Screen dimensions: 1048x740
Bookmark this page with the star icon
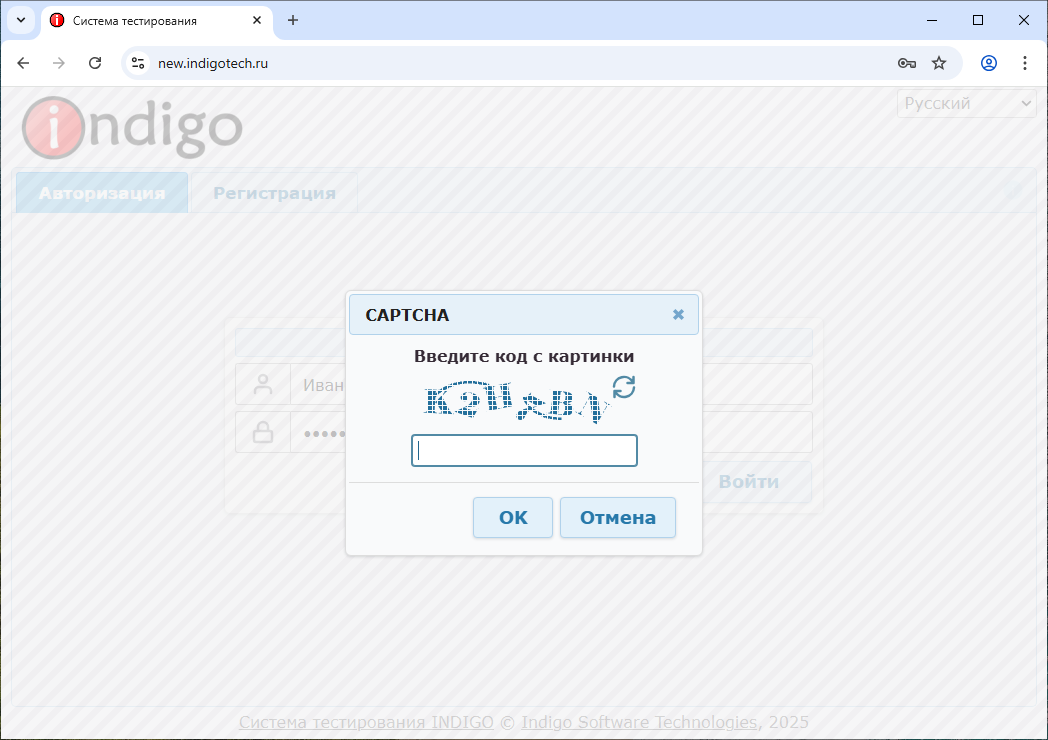pyautogui.click(x=939, y=63)
